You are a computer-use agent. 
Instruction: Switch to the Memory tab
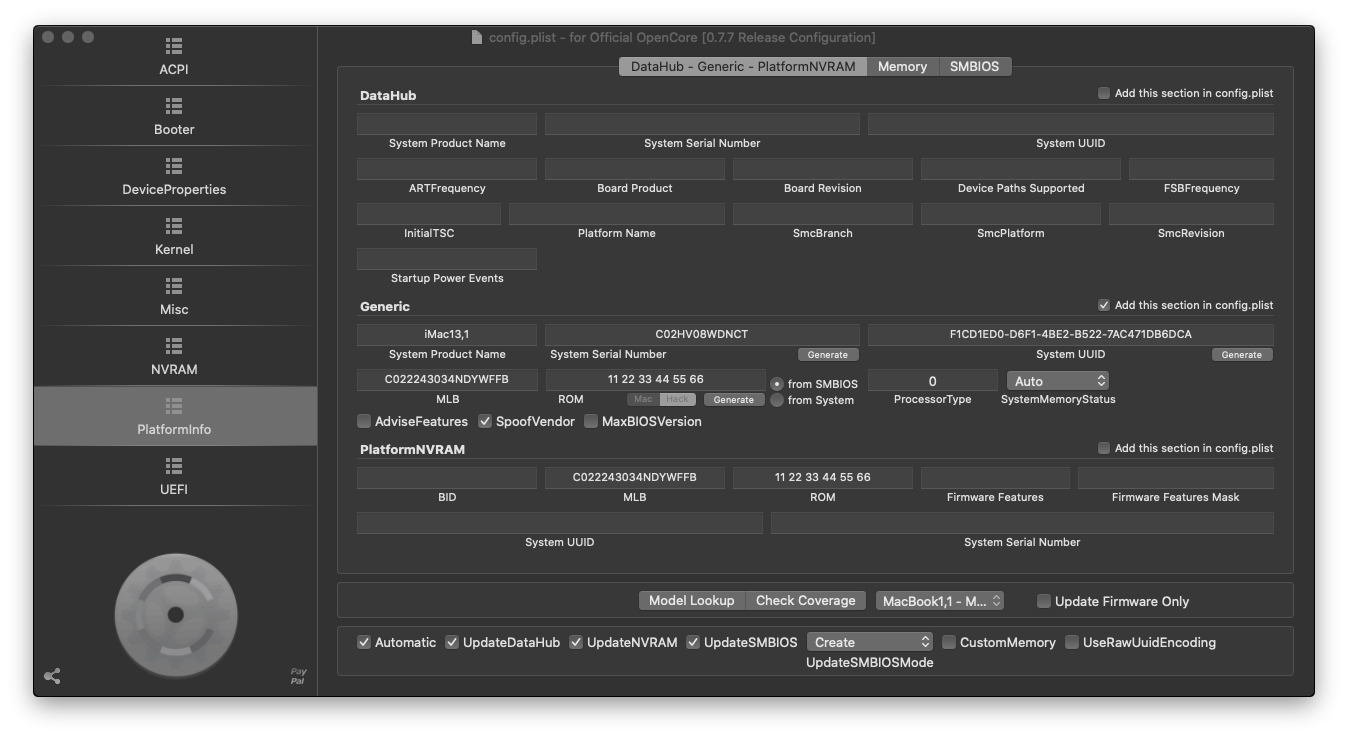902,66
